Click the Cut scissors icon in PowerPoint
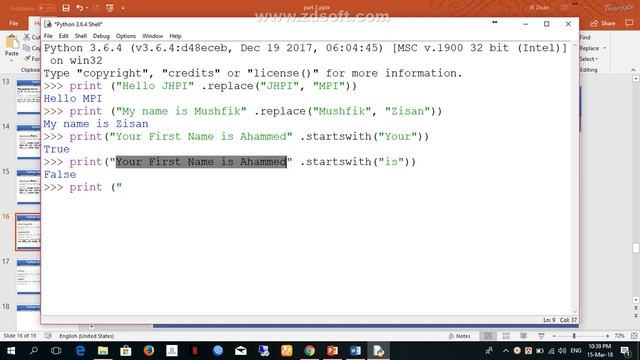Viewport: 640px width, 360px height. pos(27,37)
